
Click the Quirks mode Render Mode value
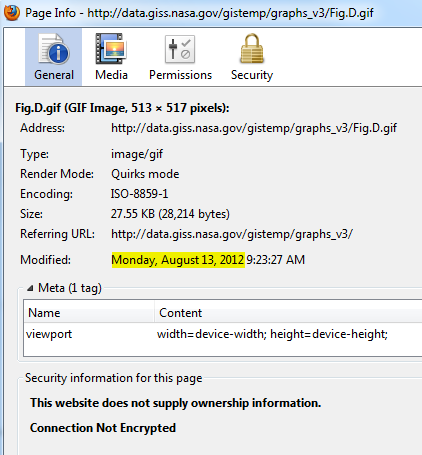click(145, 174)
